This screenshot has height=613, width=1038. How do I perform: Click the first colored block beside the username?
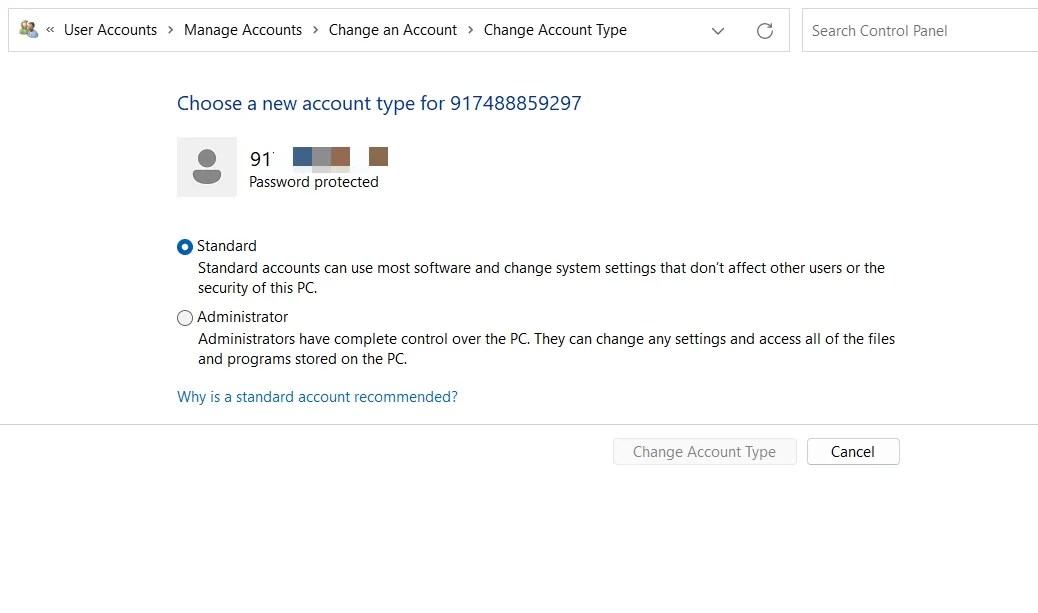pyautogui.click(x=300, y=156)
